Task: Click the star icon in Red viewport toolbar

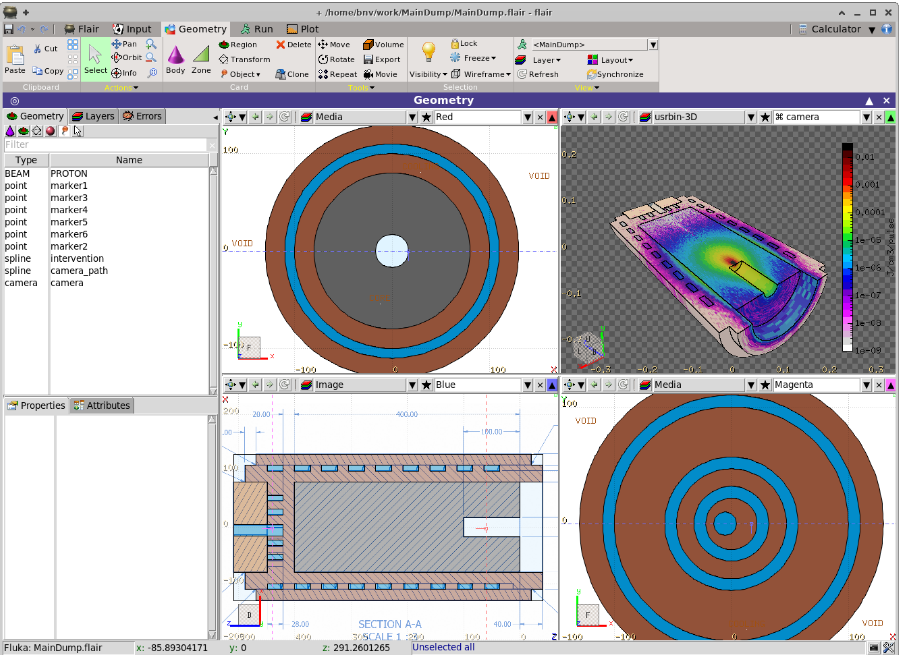Action: click(426, 117)
